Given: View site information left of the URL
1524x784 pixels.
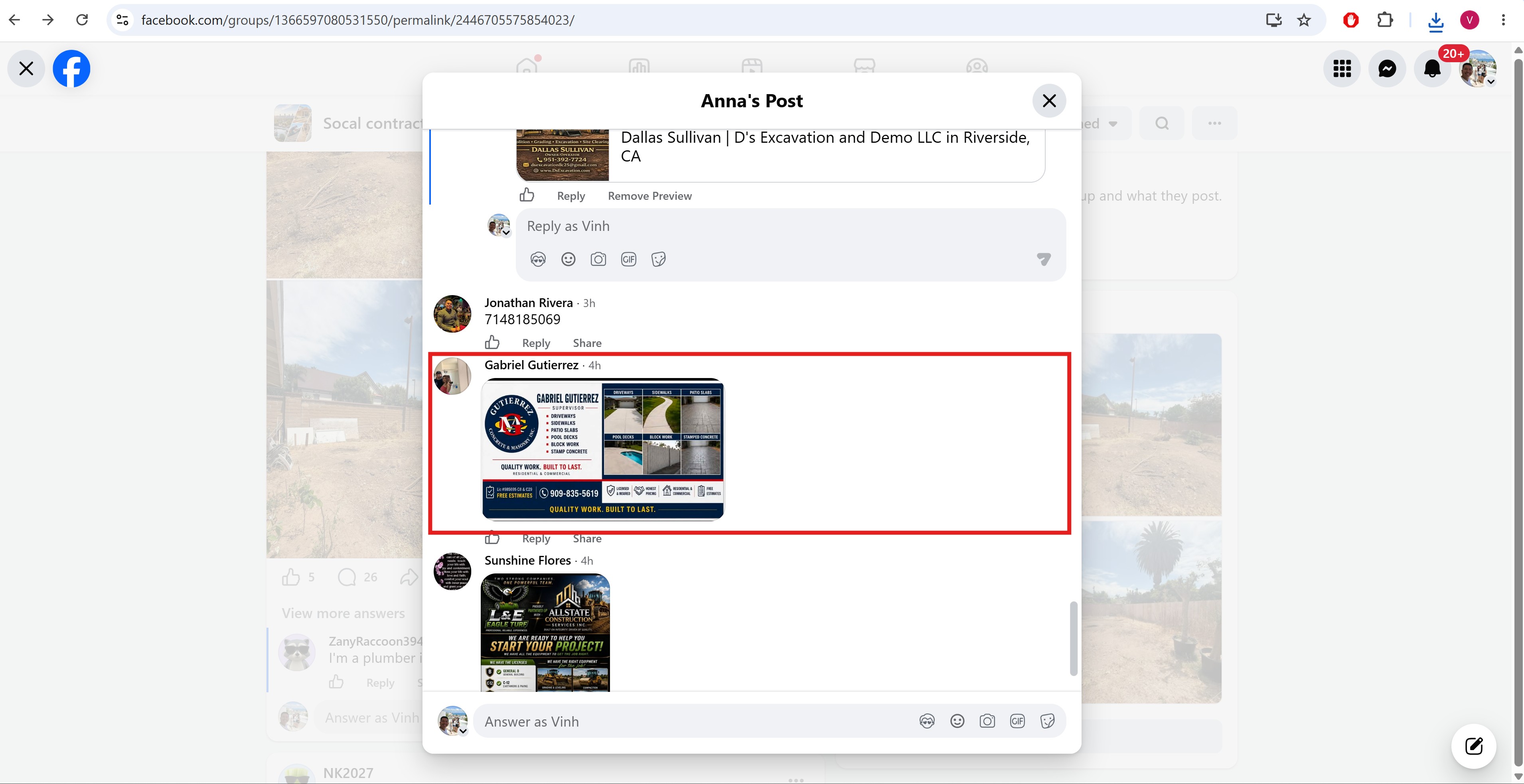Looking at the screenshot, I should tap(122, 20).
